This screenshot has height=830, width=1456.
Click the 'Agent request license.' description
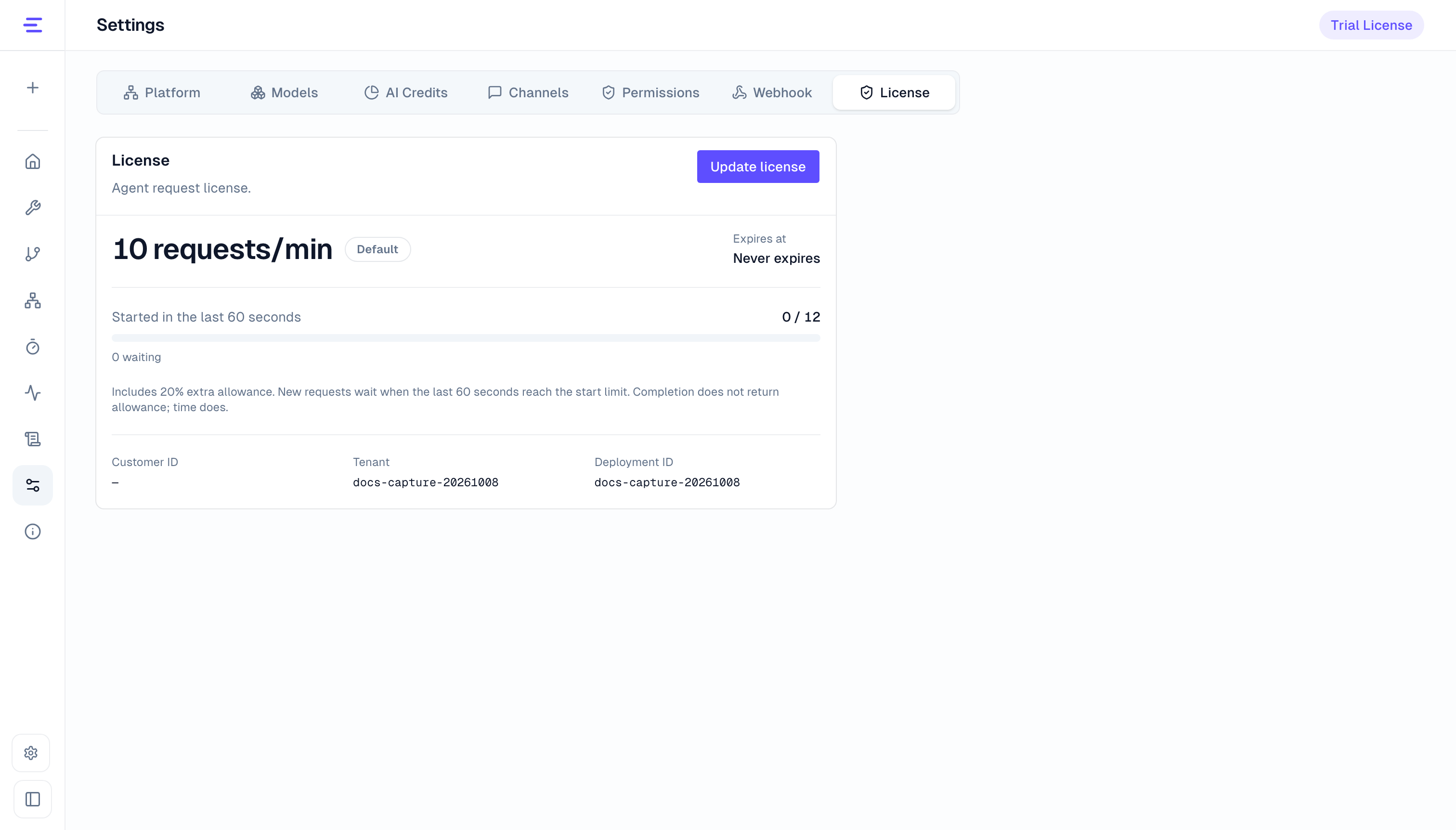[x=182, y=188]
